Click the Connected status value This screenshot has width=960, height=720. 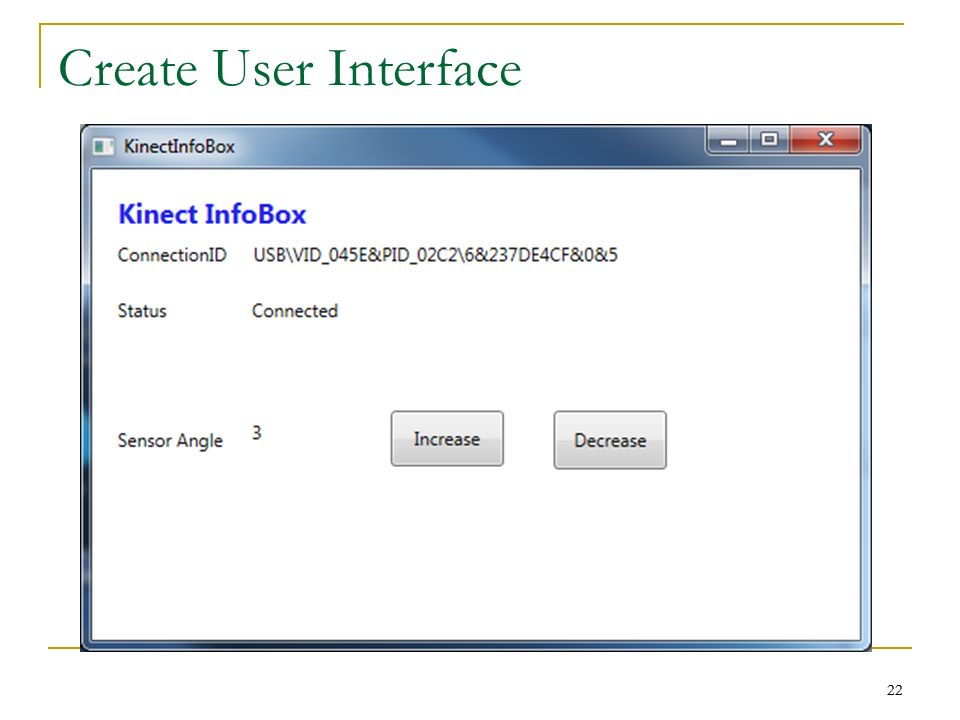pyautogui.click(x=294, y=311)
